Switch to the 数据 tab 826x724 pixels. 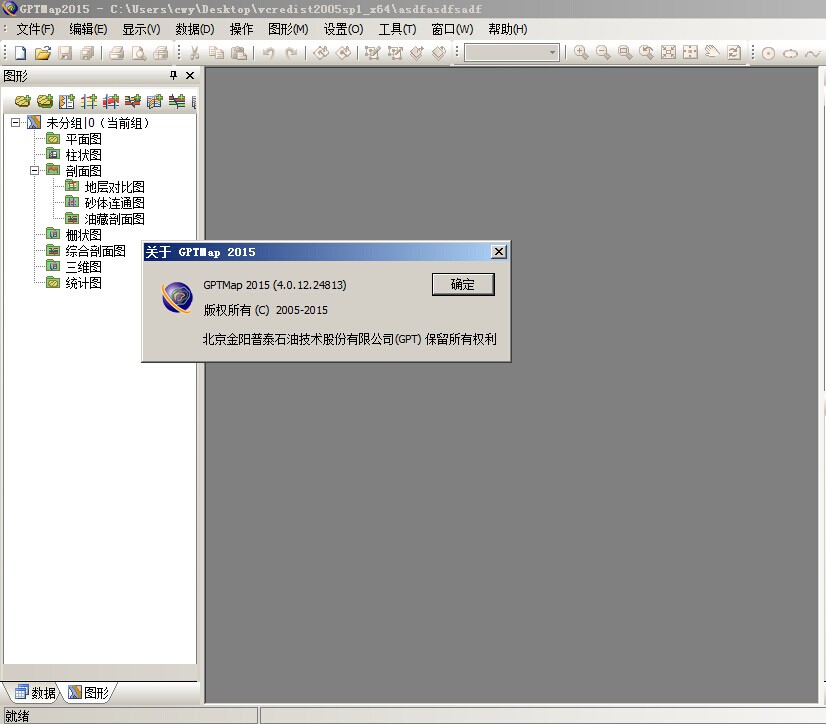(x=36, y=692)
